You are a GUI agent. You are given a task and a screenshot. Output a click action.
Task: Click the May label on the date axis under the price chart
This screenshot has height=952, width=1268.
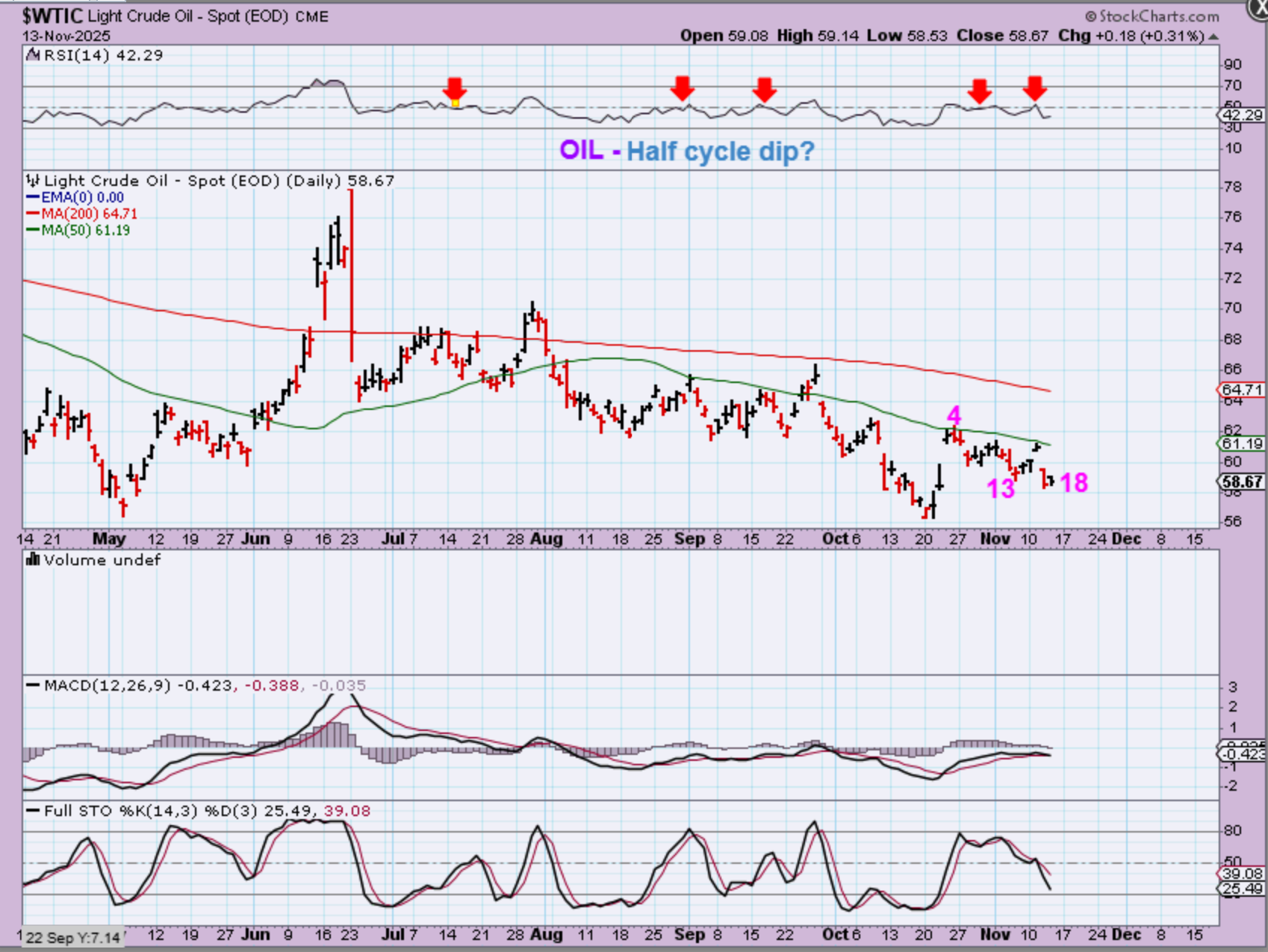pyautogui.click(x=109, y=539)
